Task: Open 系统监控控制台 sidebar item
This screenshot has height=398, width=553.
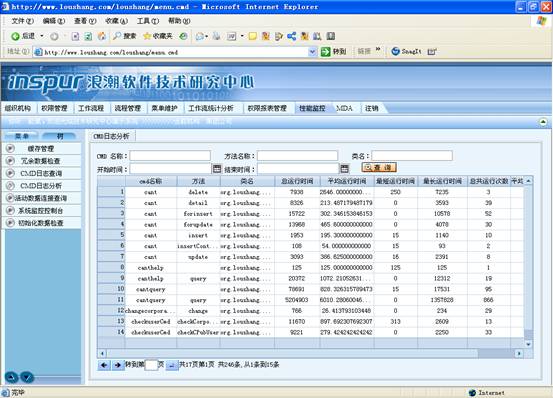Action: 41,211
